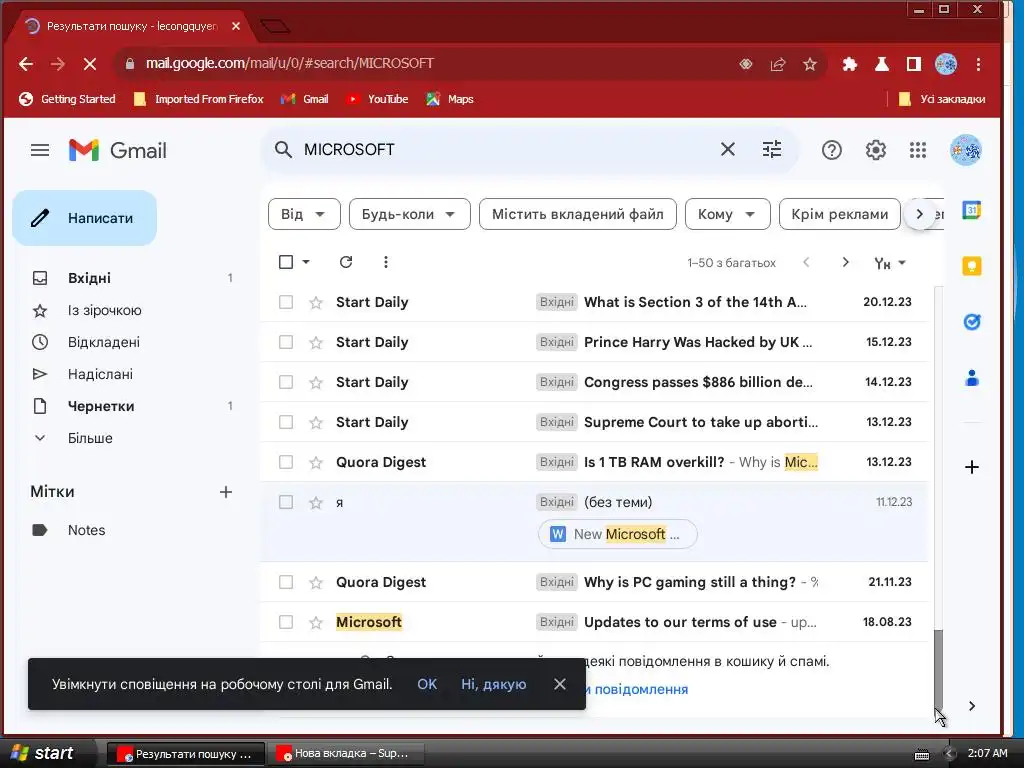The height and width of the screenshot is (768, 1024).
Task: Open the Windows start button
Action: pos(43,753)
